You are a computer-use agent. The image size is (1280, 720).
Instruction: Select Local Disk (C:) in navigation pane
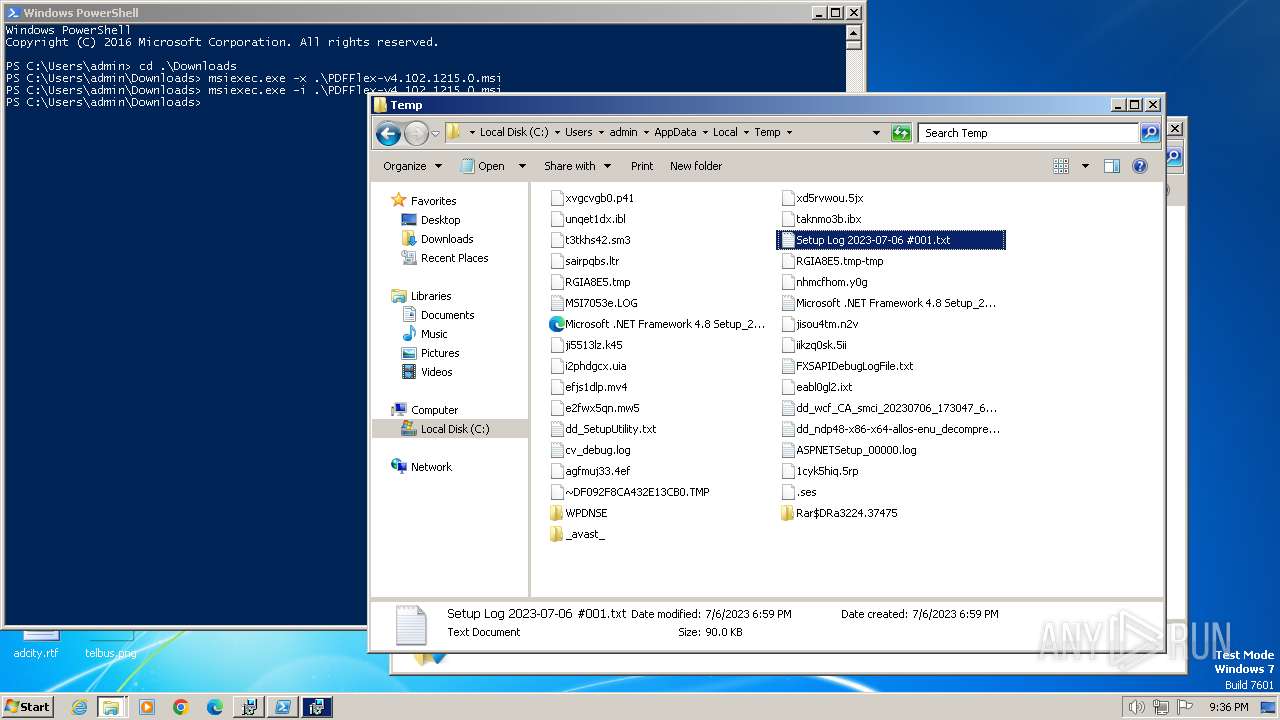[x=455, y=429]
